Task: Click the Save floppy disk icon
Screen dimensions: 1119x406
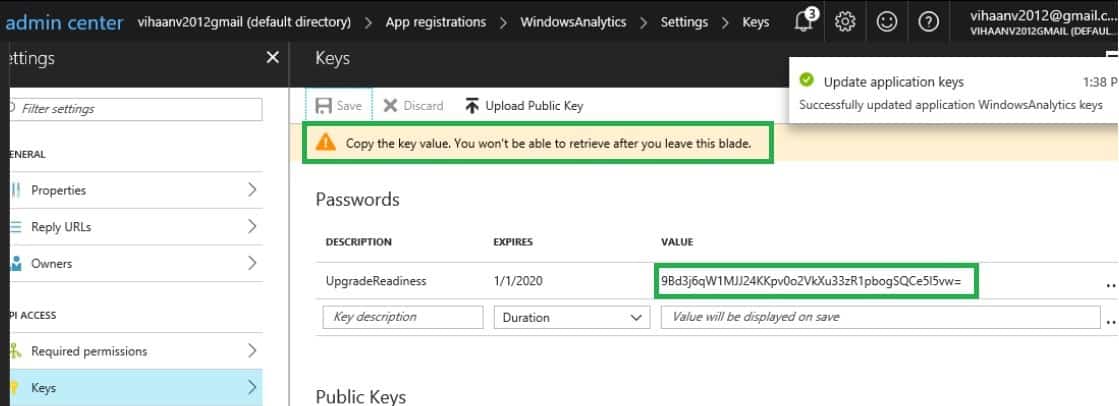Action: tap(323, 106)
